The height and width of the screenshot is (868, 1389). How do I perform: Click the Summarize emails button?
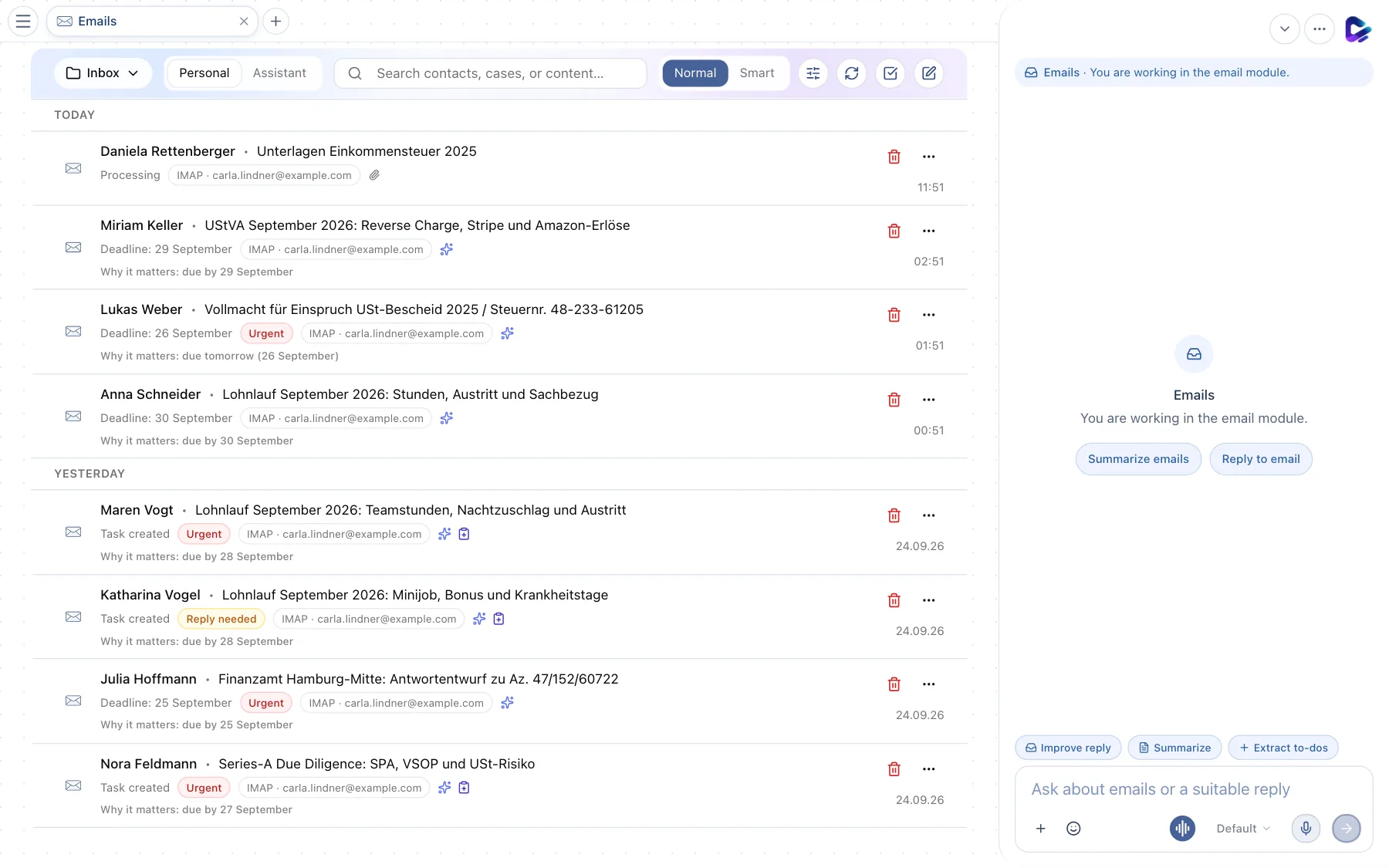[x=1138, y=459]
